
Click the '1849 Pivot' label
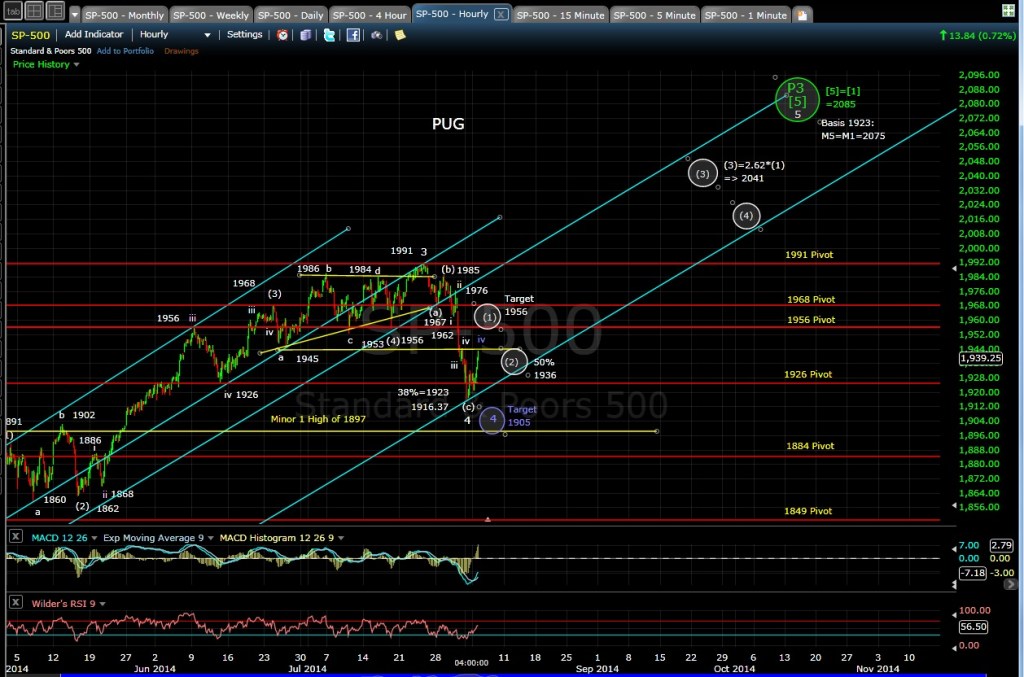coord(808,511)
